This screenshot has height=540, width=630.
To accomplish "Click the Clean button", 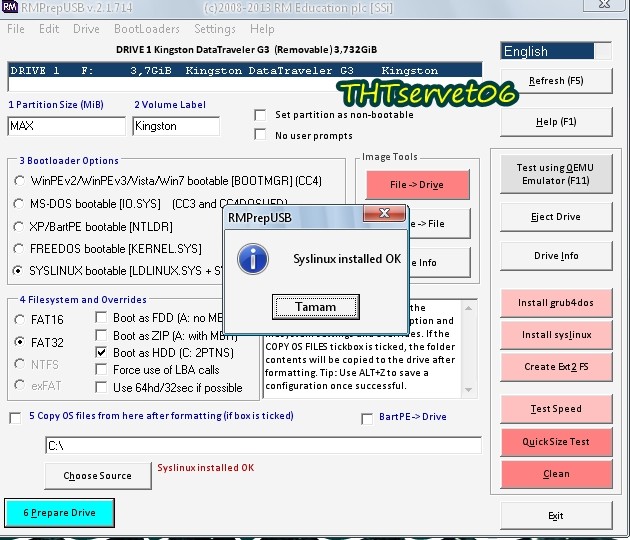I will 556,474.
